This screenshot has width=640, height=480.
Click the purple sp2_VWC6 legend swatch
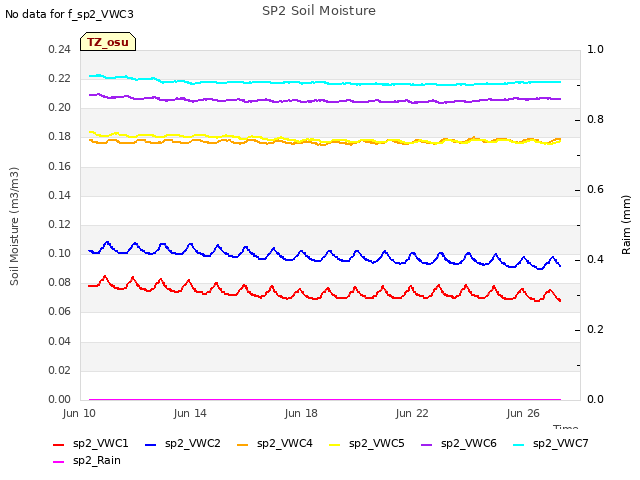[x=427, y=445]
